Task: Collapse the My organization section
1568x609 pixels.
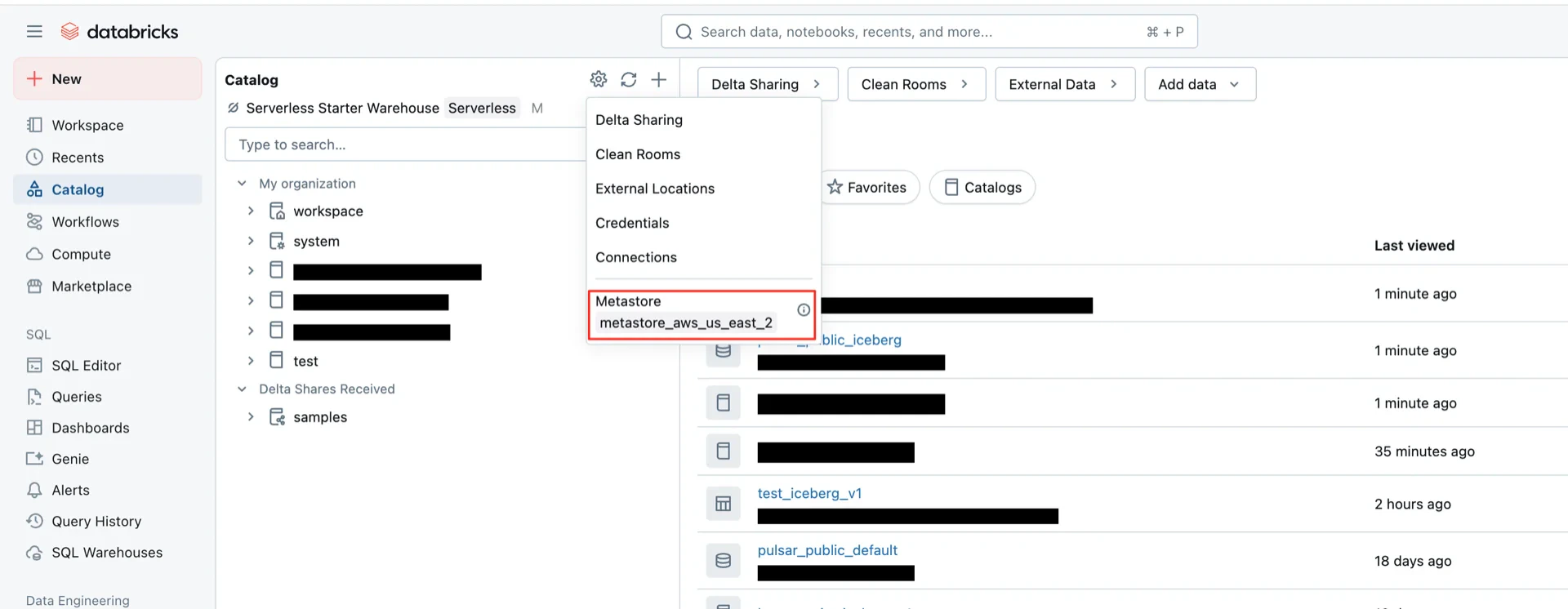Action: tap(242, 184)
